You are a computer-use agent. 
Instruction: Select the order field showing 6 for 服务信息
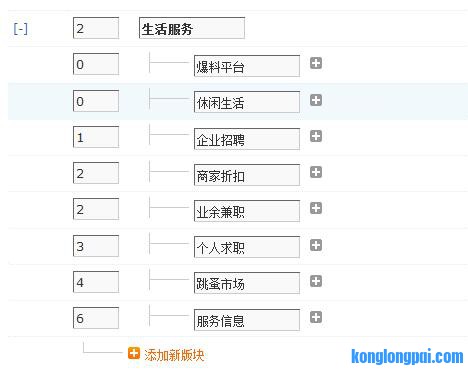pos(96,318)
